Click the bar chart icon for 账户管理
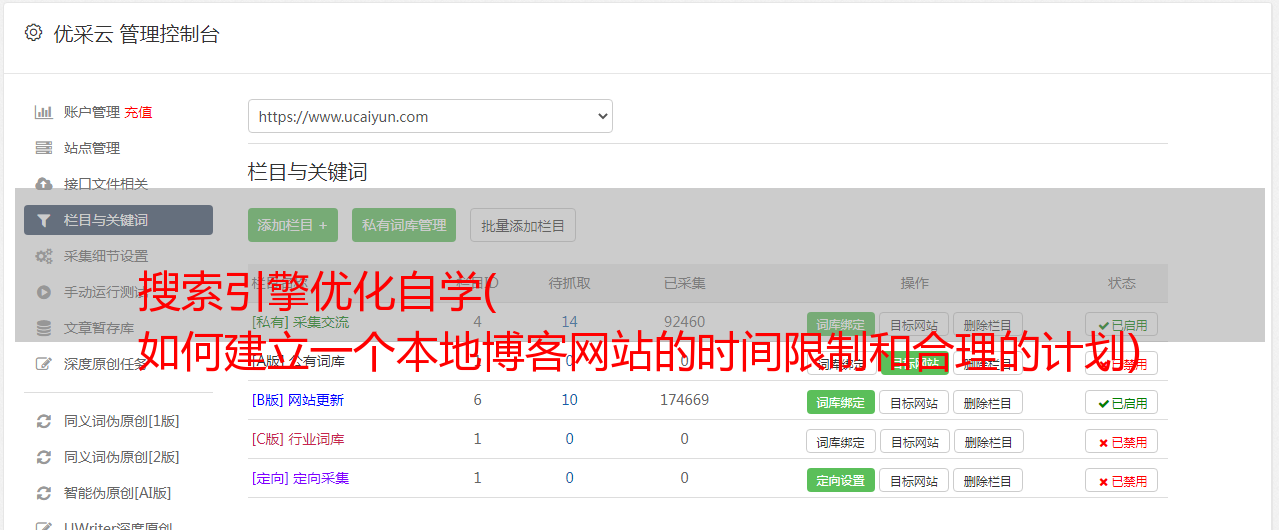The height and width of the screenshot is (530, 1279). click(44, 112)
